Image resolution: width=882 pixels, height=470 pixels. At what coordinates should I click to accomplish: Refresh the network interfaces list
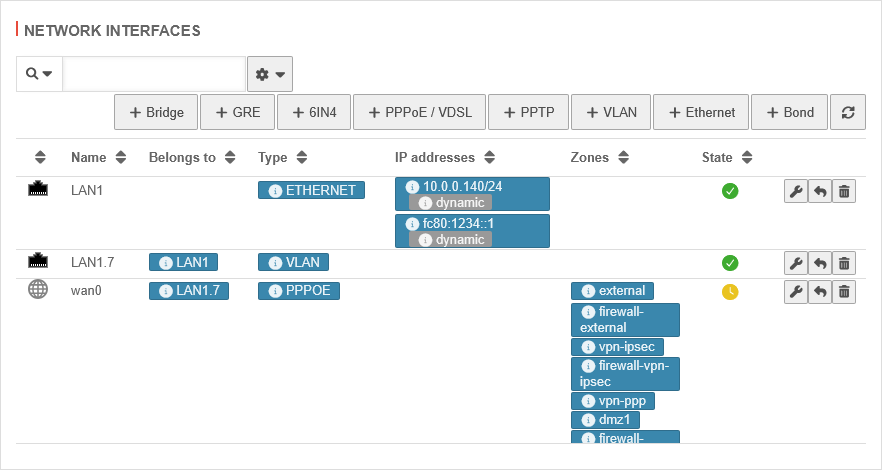tap(848, 112)
